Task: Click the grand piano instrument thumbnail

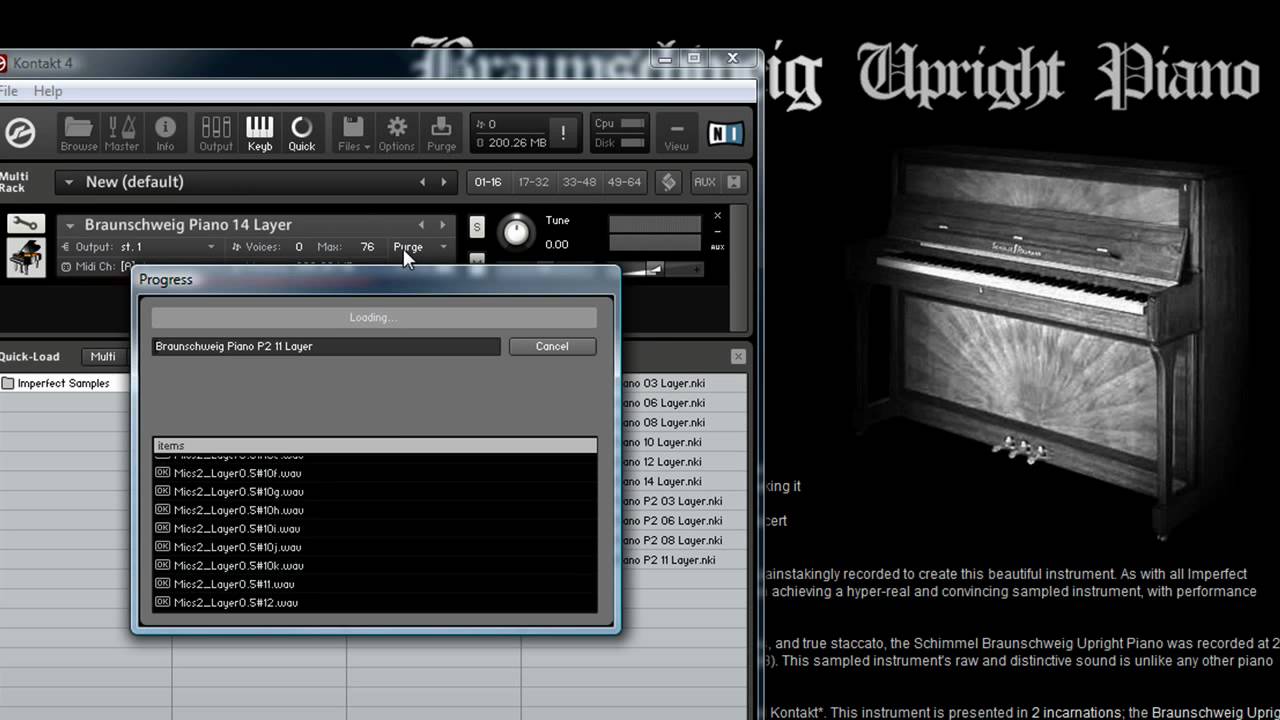Action: 26,257
